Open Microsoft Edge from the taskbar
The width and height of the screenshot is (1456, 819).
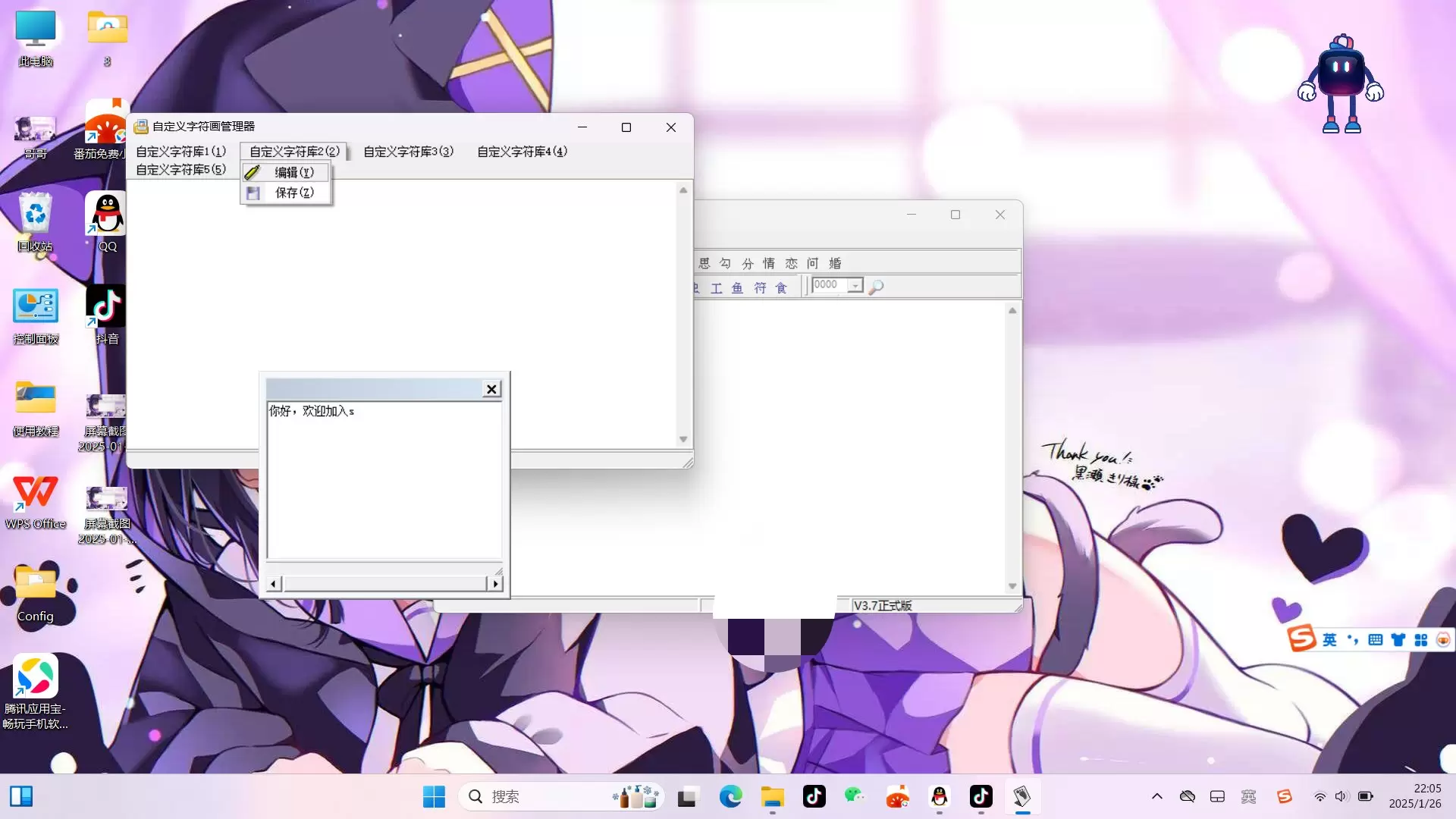tap(730, 796)
